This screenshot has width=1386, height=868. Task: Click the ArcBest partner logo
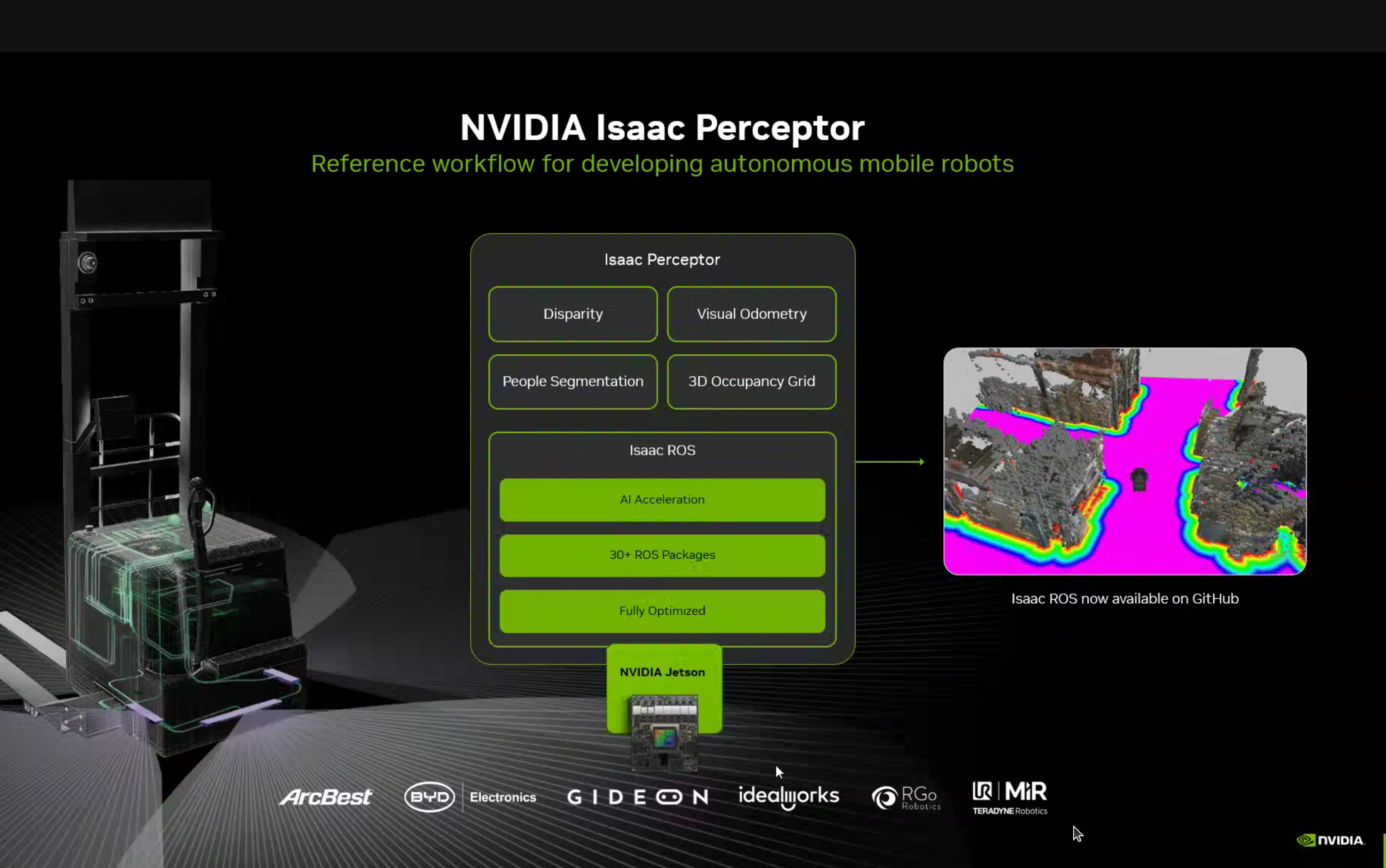click(x=325, y=797)
